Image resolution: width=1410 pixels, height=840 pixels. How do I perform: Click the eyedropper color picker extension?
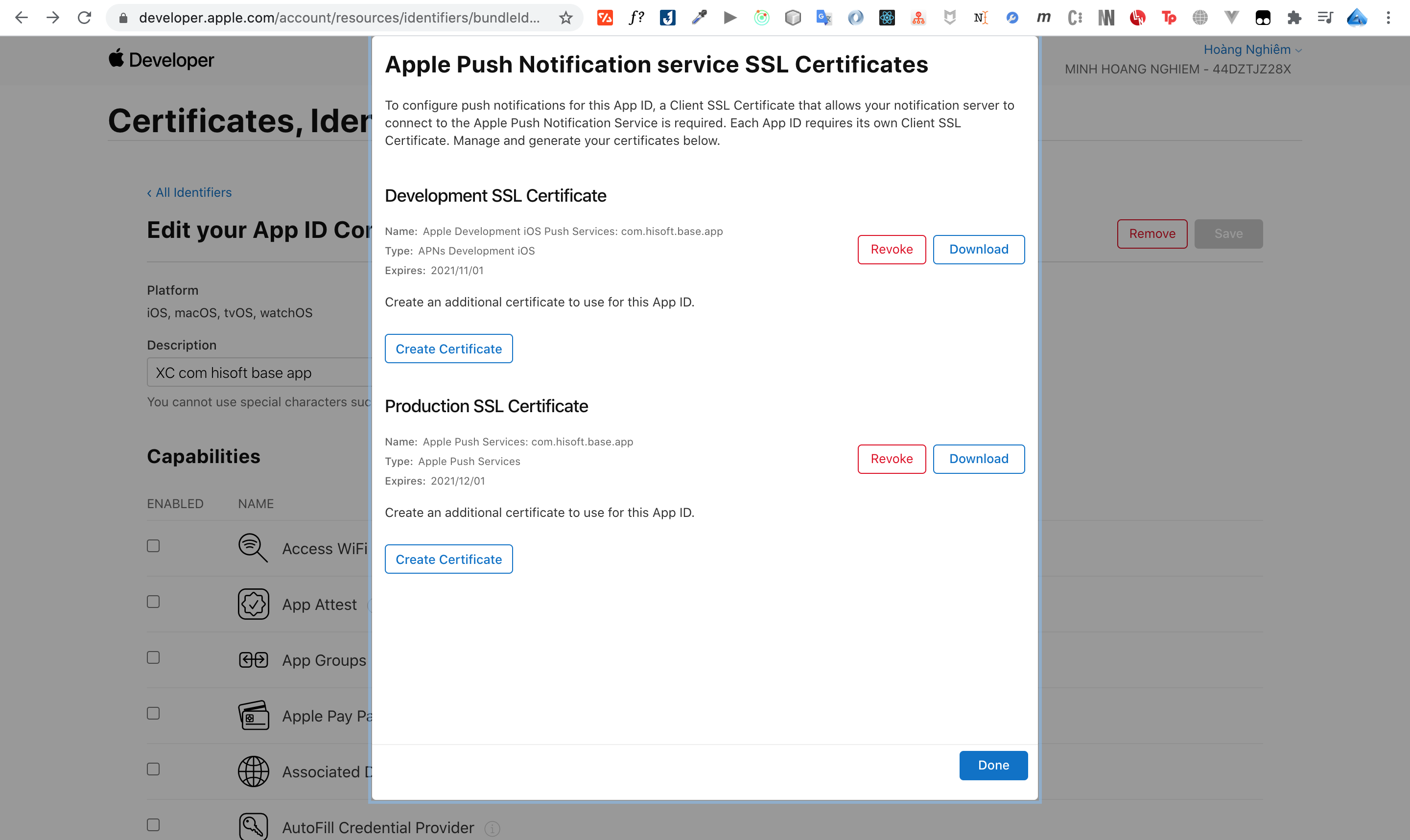tap(699, 18)
